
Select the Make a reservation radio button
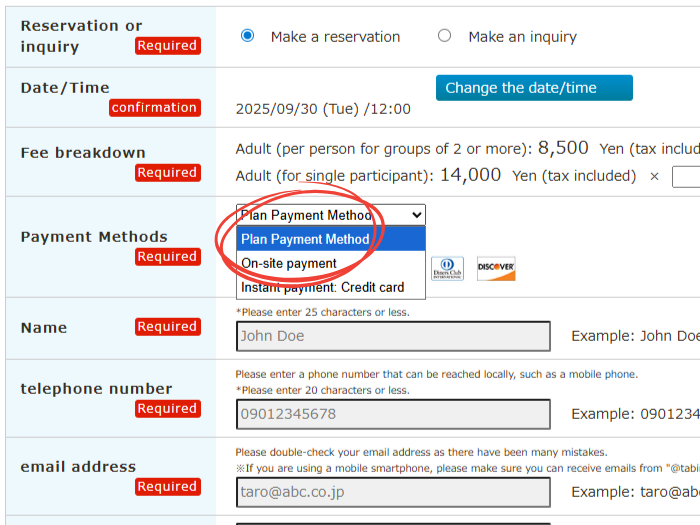[248, 36]
